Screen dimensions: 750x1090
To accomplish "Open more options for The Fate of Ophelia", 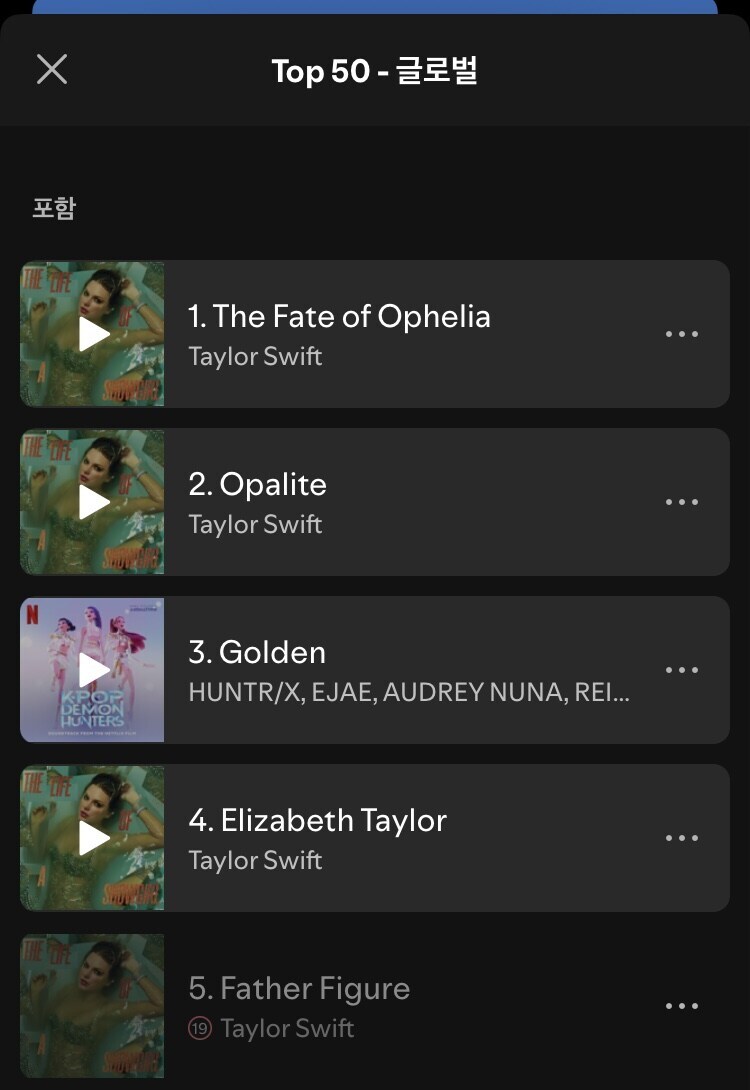I will (x=682, y=334).
